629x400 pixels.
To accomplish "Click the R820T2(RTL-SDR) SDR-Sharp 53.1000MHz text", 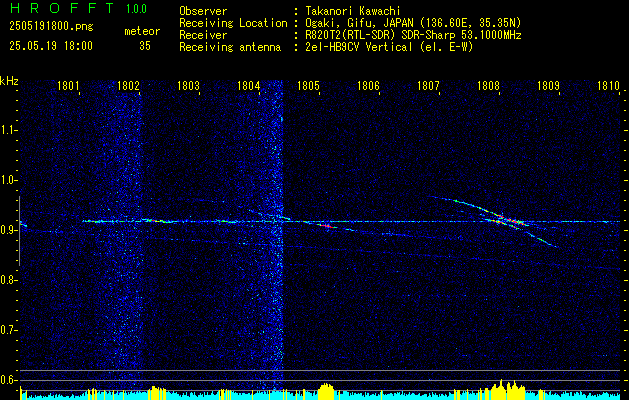I will (413, 35).
